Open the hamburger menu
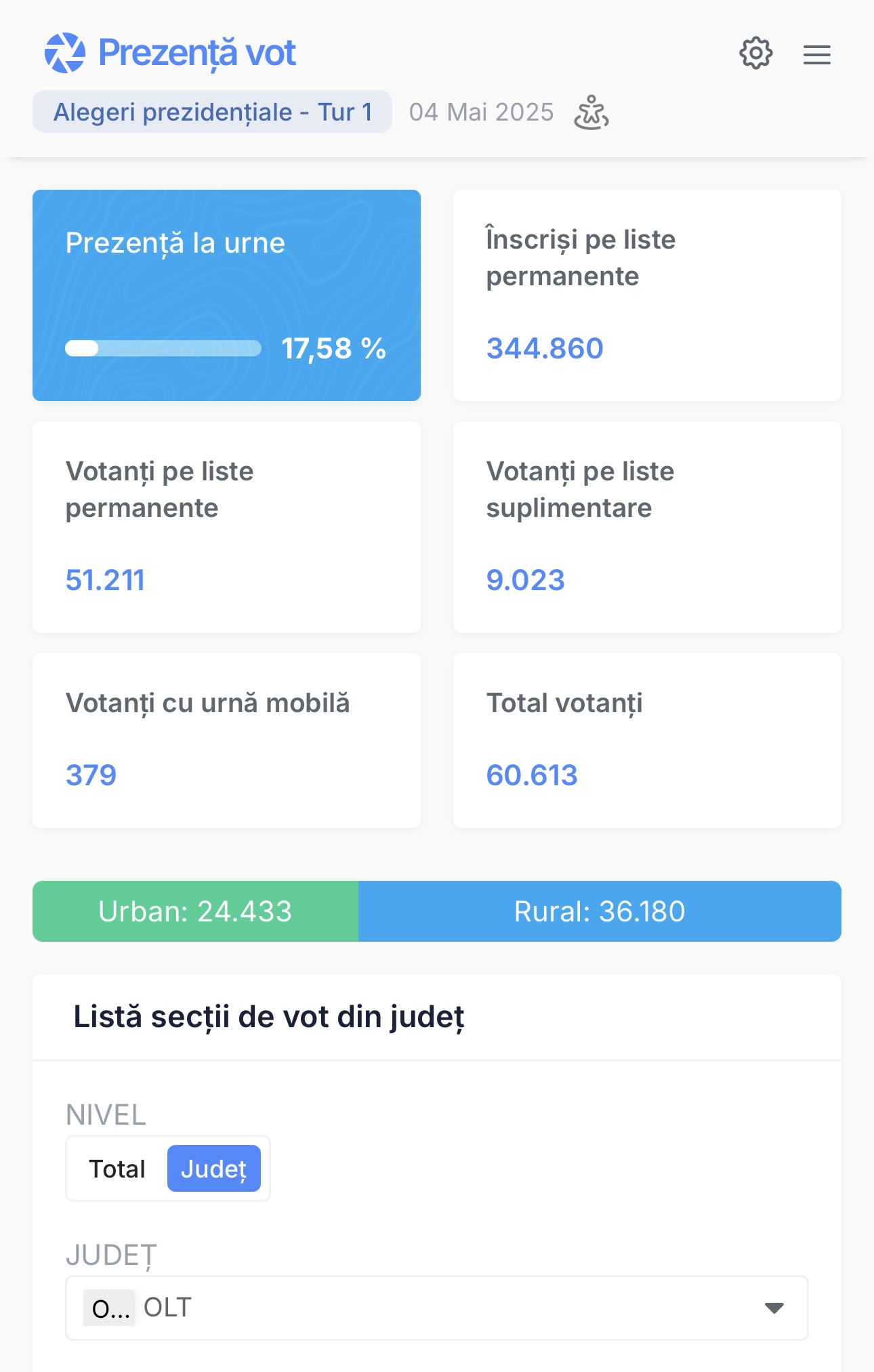 (x=816, y=54)
